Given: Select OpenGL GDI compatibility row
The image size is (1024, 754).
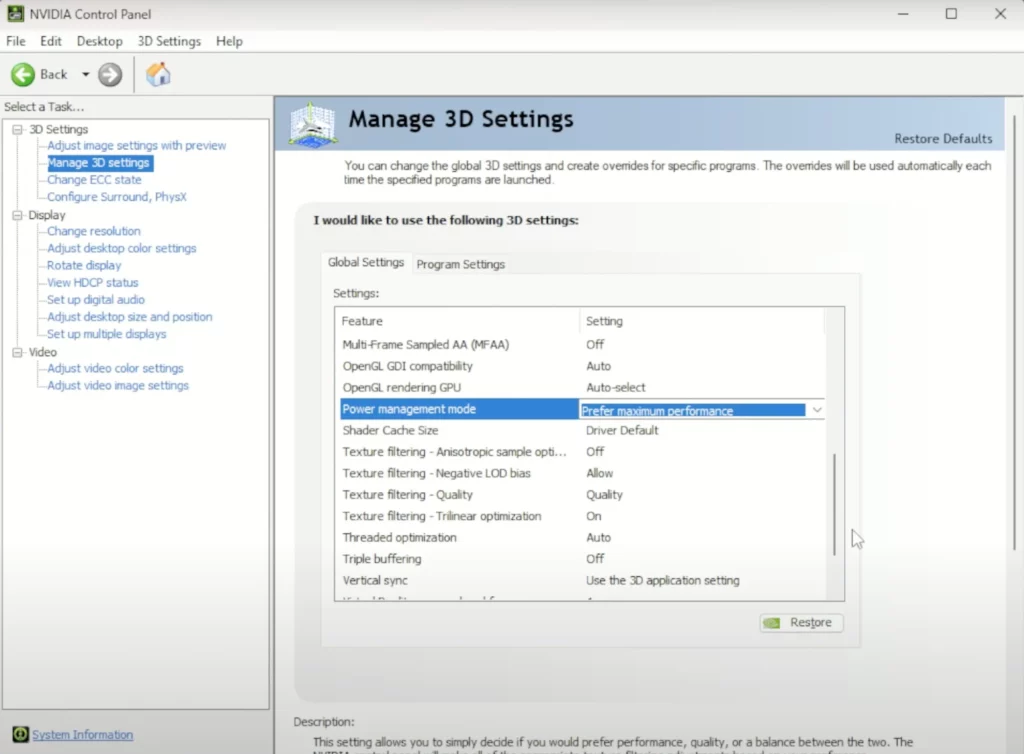Looking at the screenshot, I should (582, 366).
